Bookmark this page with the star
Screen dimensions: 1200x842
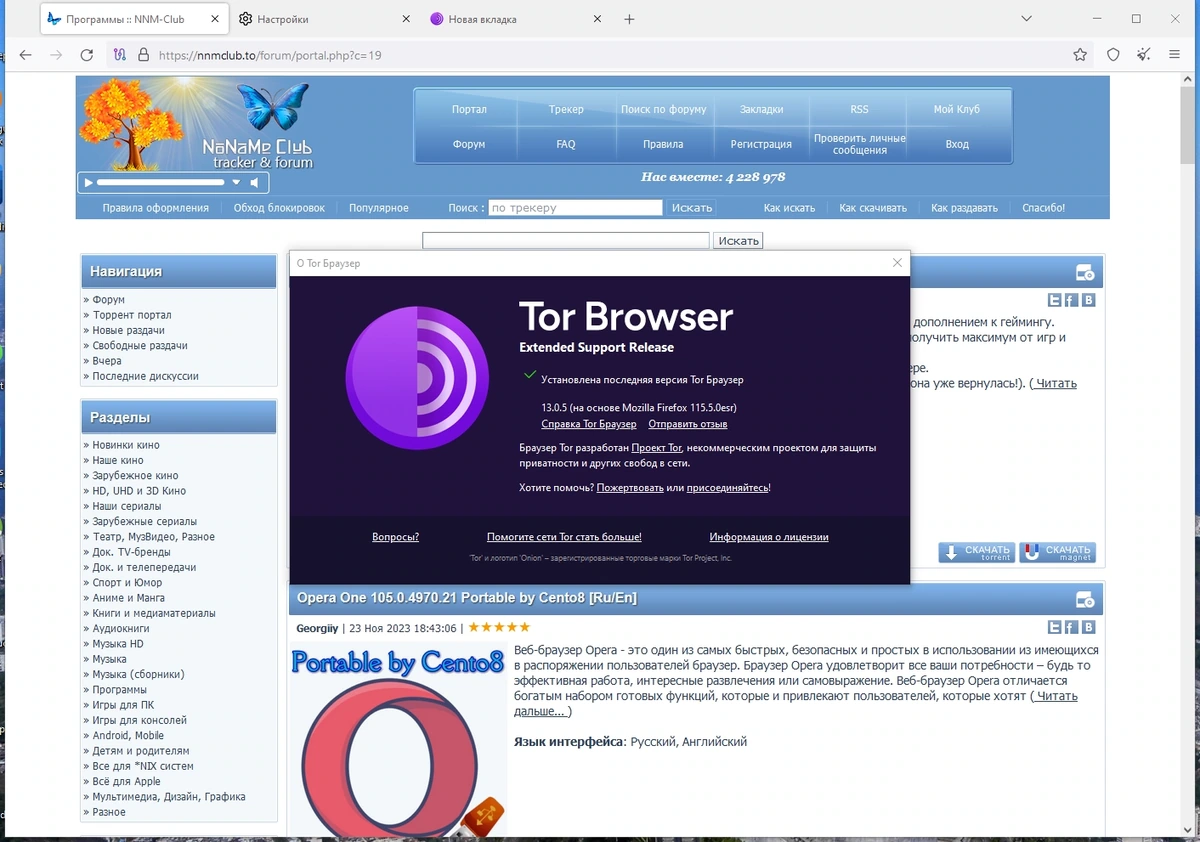tap(1080, 55)
